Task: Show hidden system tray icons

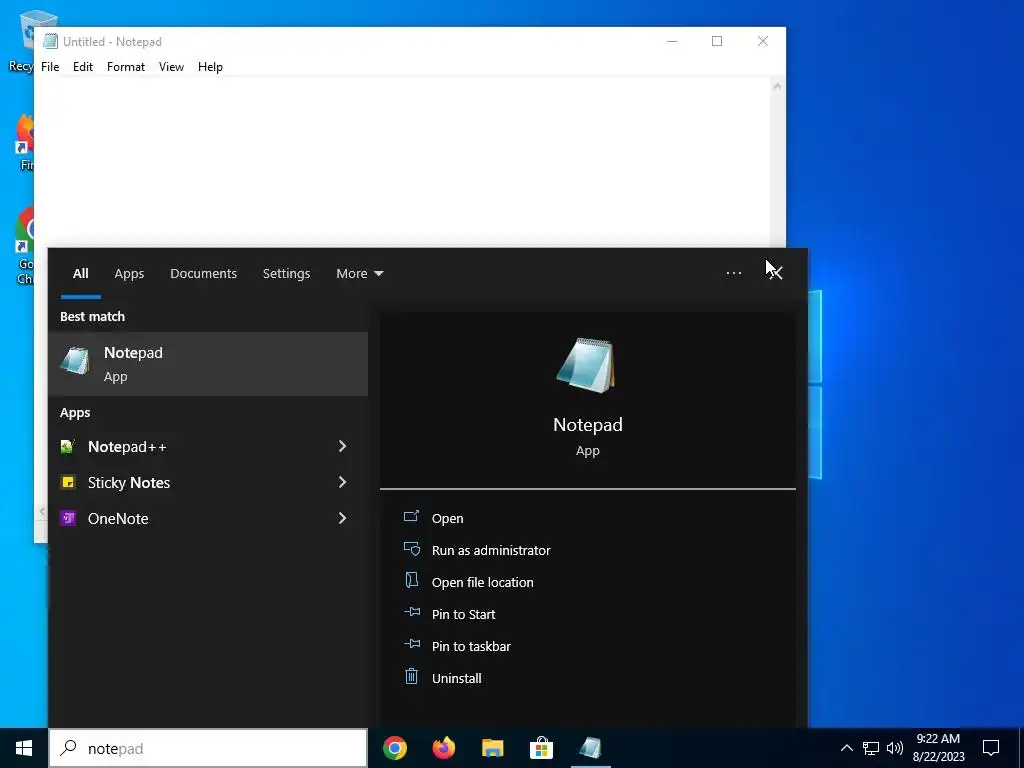Action: (x=846, y=748)
